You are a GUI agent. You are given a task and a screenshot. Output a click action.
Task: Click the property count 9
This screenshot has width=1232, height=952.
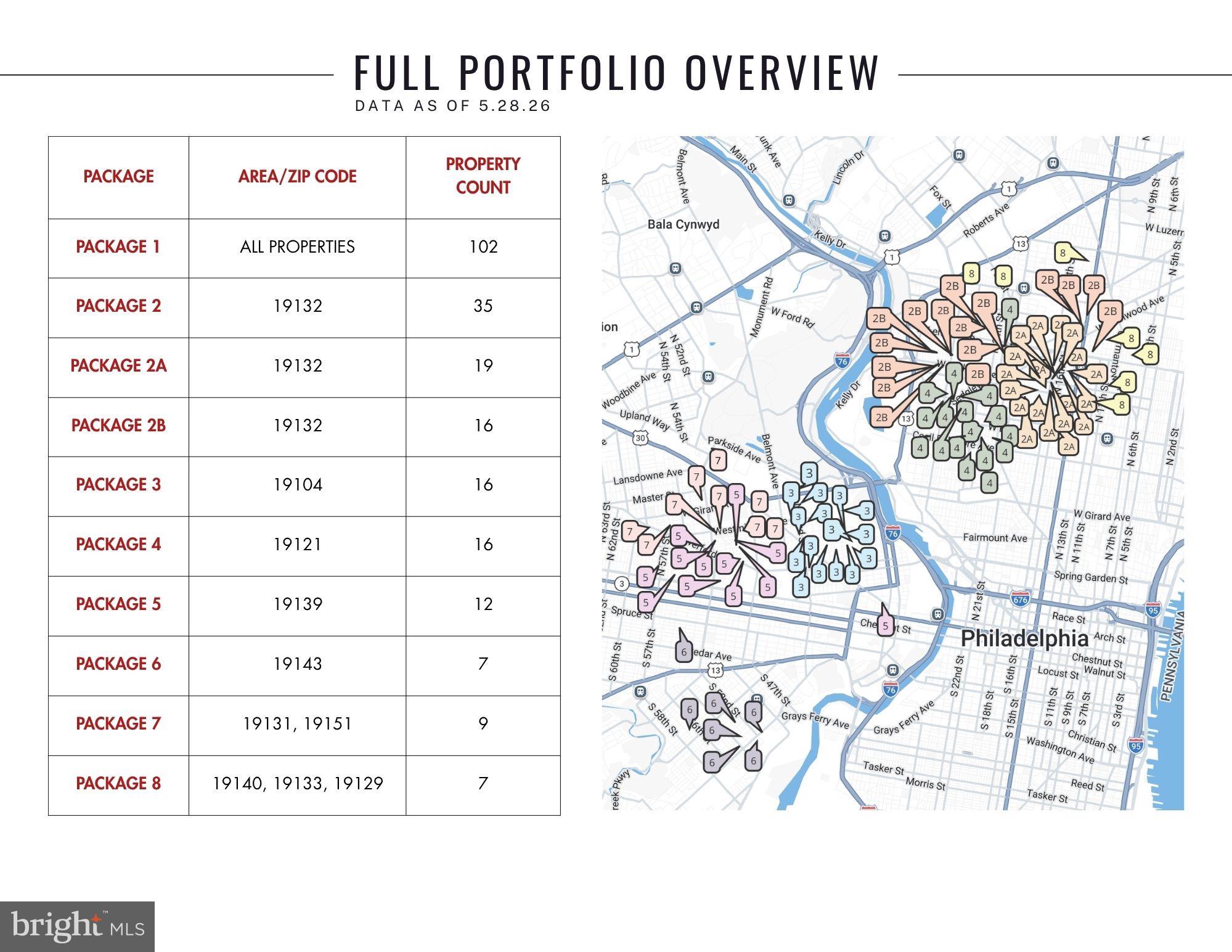pyautogui.click(x=483, y=723)
